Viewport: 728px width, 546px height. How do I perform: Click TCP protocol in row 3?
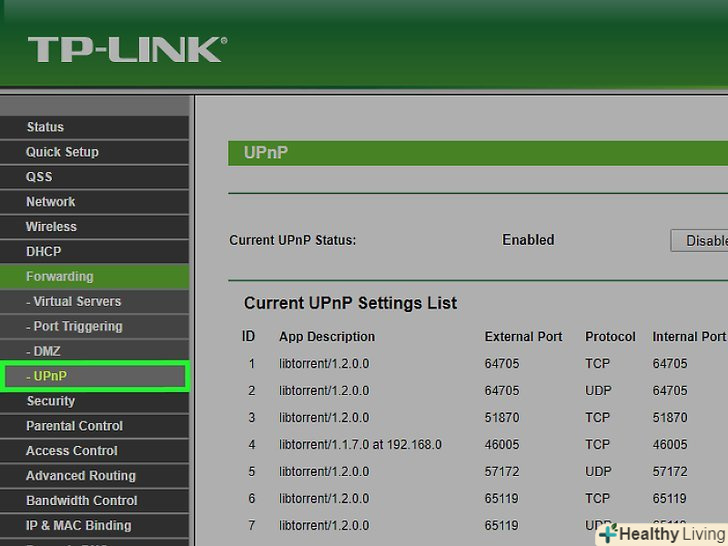tap(597, 417)
